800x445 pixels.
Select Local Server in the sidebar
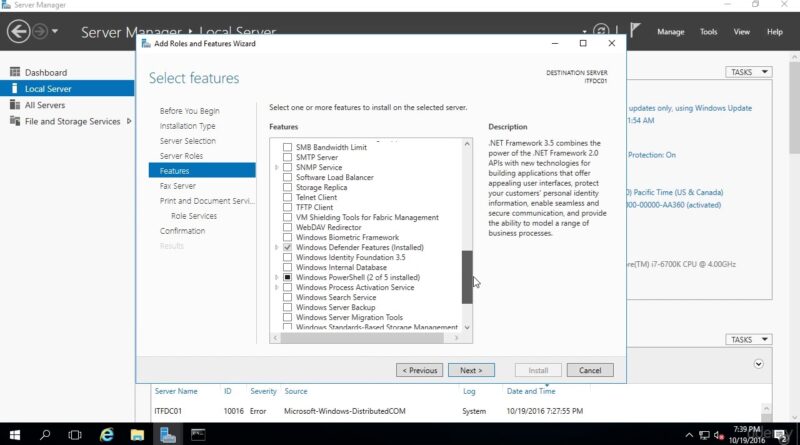[67, 88]
